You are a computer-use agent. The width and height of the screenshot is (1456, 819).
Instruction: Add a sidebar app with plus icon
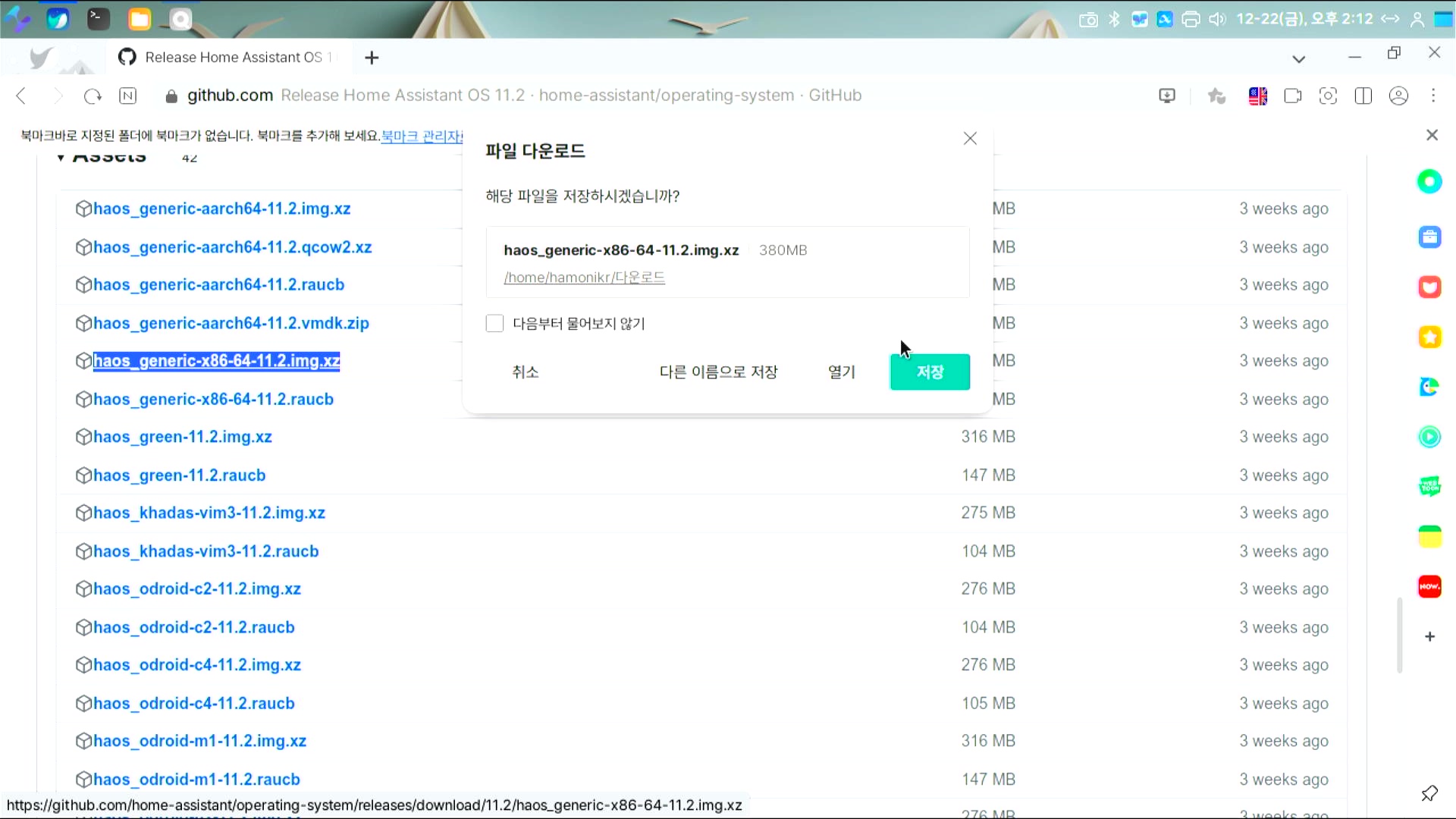1429,637
